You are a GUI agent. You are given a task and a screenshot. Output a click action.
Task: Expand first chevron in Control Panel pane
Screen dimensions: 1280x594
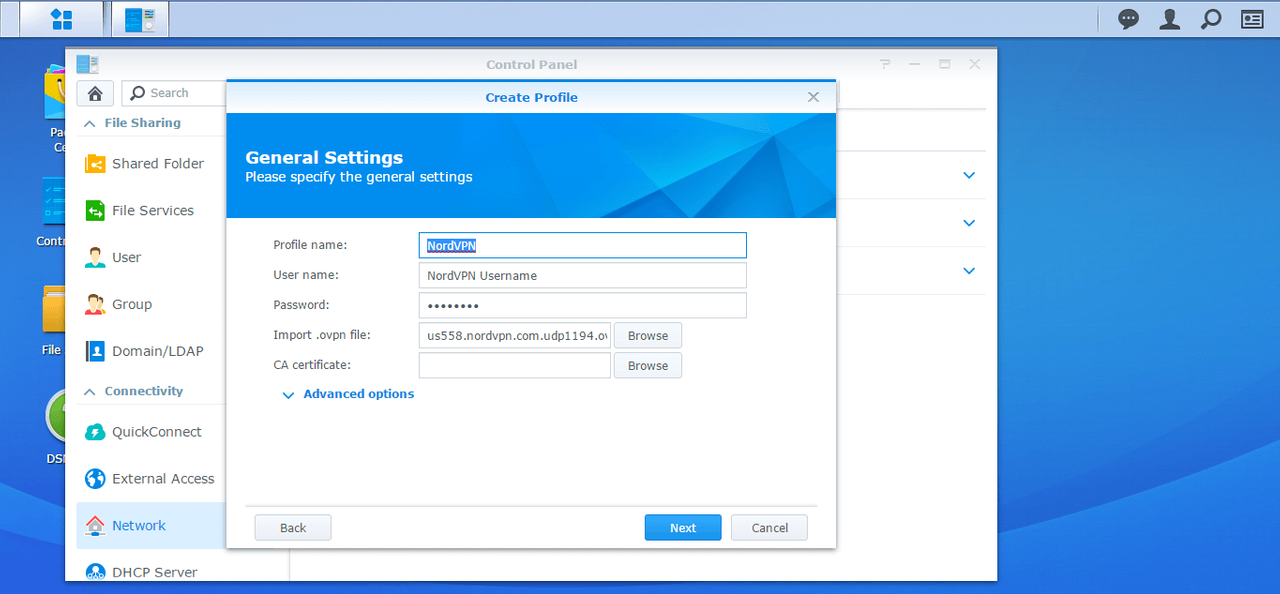pos(968,175)
